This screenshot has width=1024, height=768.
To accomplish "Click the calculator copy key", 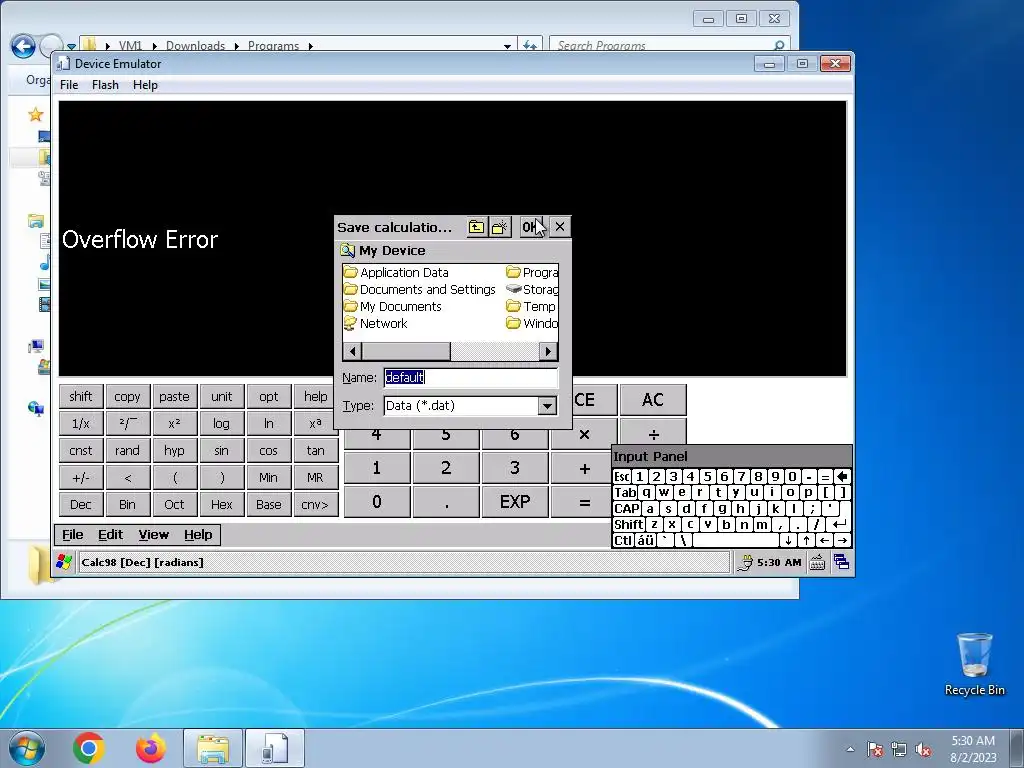I will (127, 396).
